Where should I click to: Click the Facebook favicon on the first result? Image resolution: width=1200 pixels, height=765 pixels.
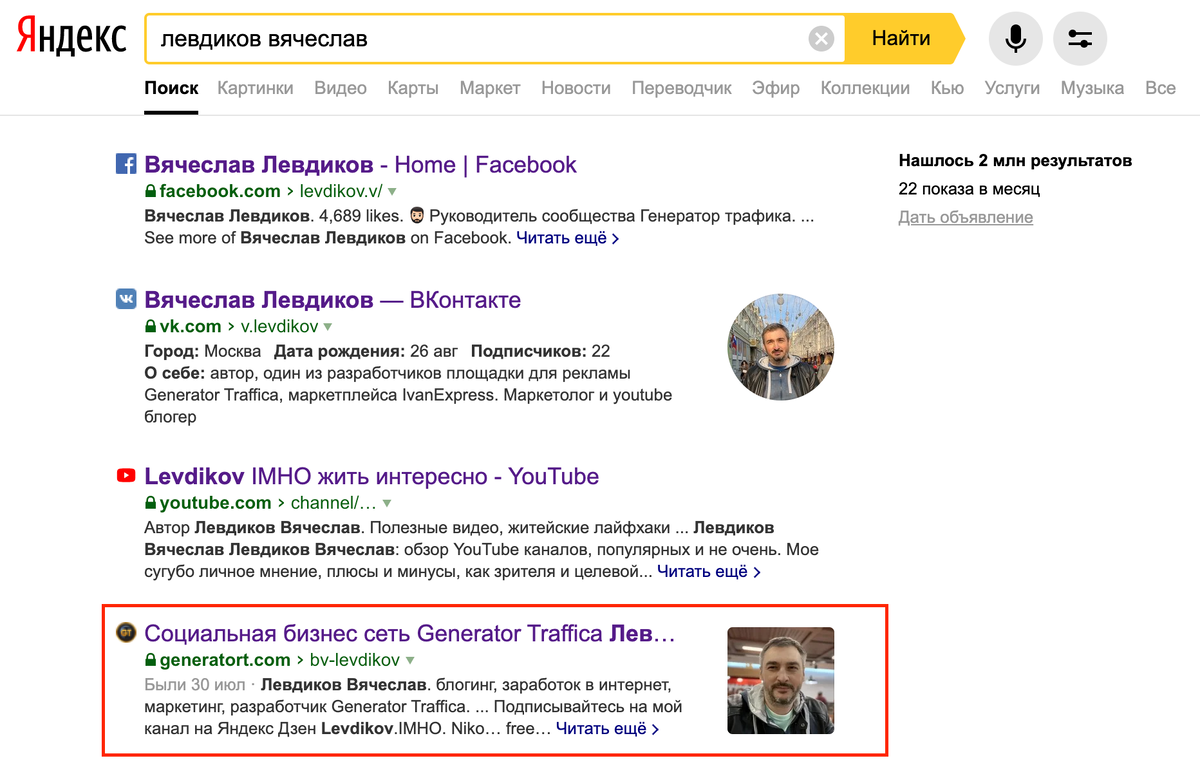click(126, 164)
